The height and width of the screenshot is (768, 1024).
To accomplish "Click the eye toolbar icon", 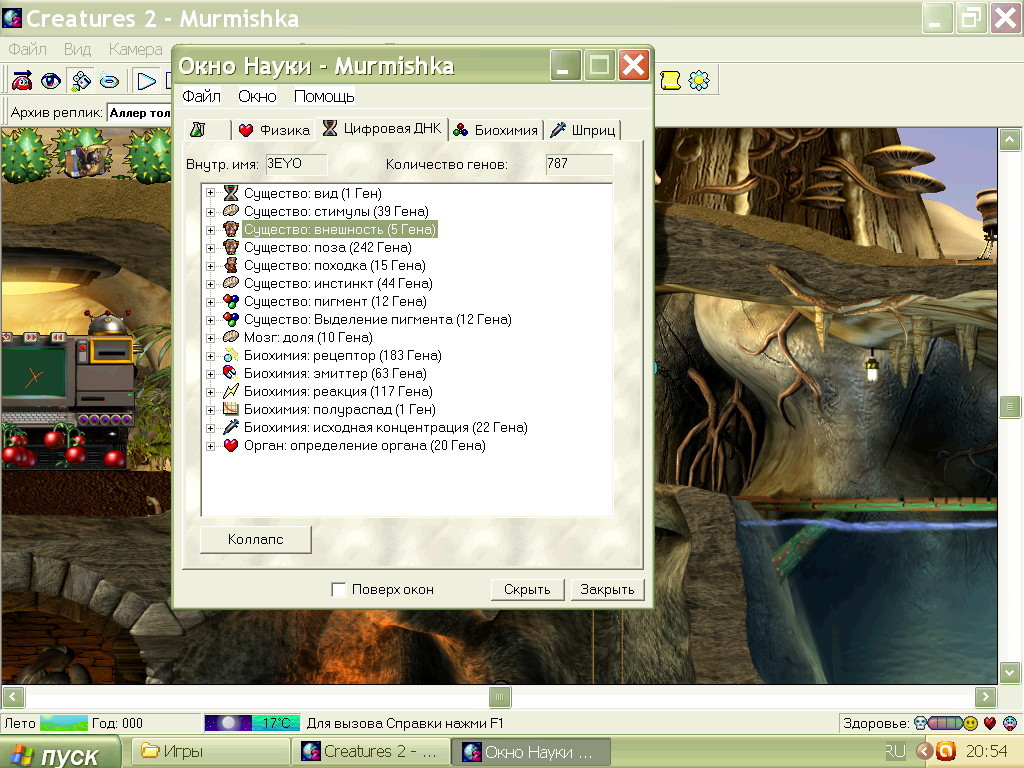I will click(51, 80).
